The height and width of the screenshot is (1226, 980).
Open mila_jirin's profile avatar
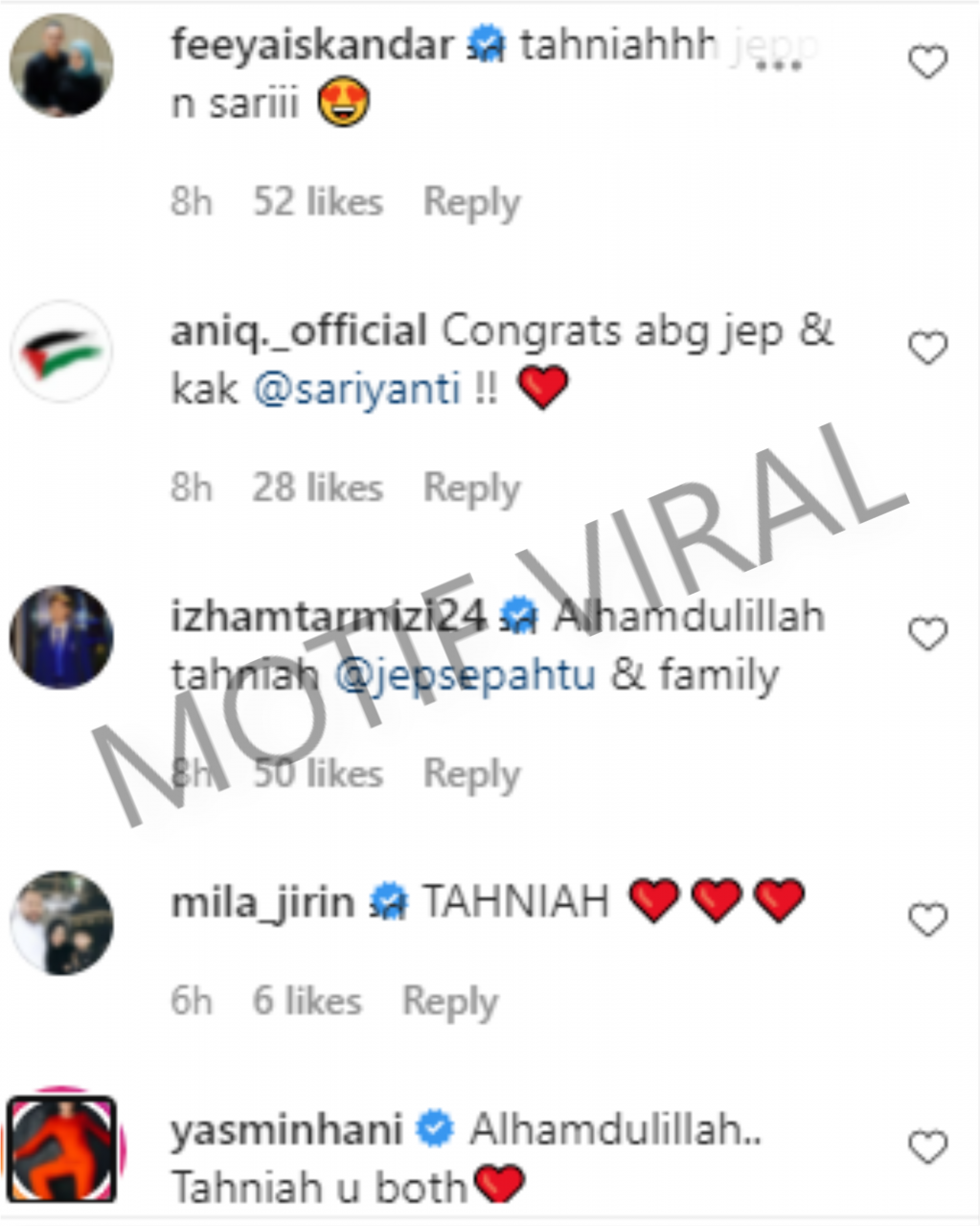pyautogui.click(x=61, y=922)
